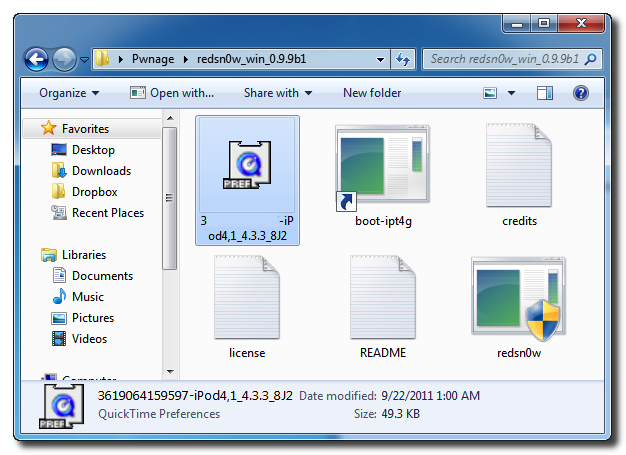Click Open with... in toolbar
This screenshot has width=626, height=455.
click(x=172, y=93)
